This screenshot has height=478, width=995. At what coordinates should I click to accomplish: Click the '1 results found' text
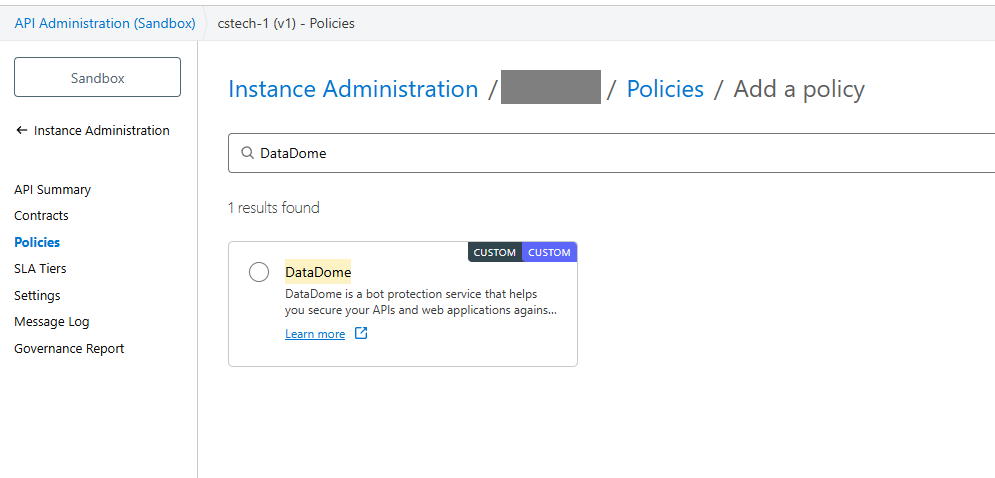[273, 208]
